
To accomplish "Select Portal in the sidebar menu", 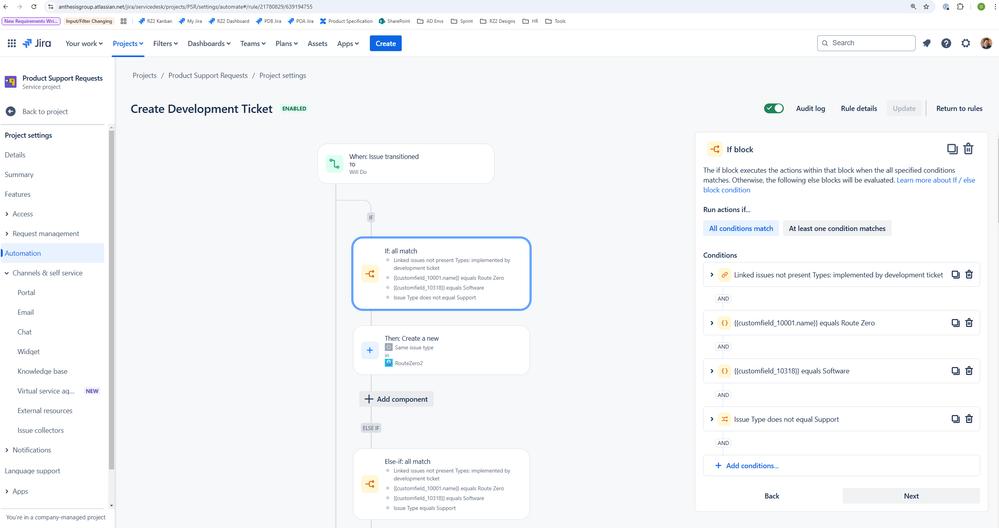I will 26,292.
